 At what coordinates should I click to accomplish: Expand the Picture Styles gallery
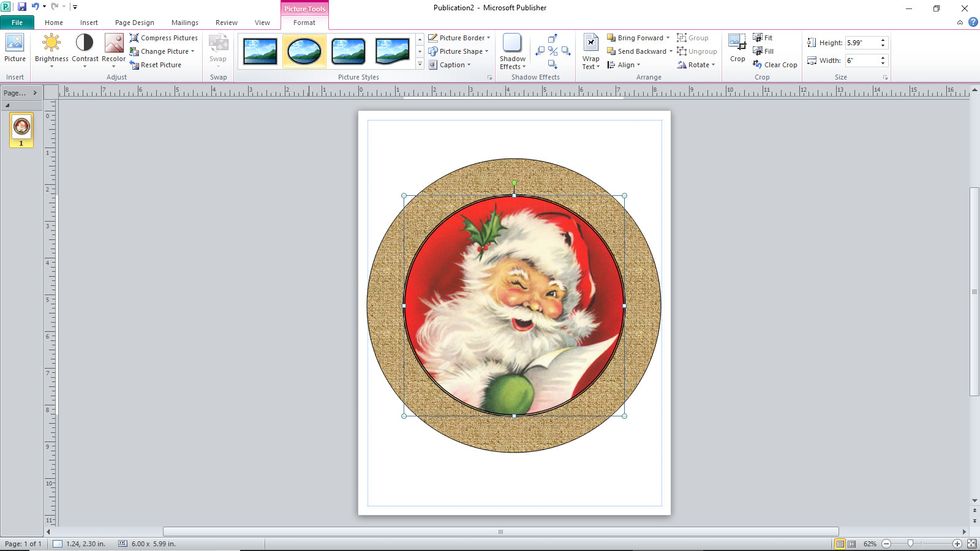[x=420, y=64]
